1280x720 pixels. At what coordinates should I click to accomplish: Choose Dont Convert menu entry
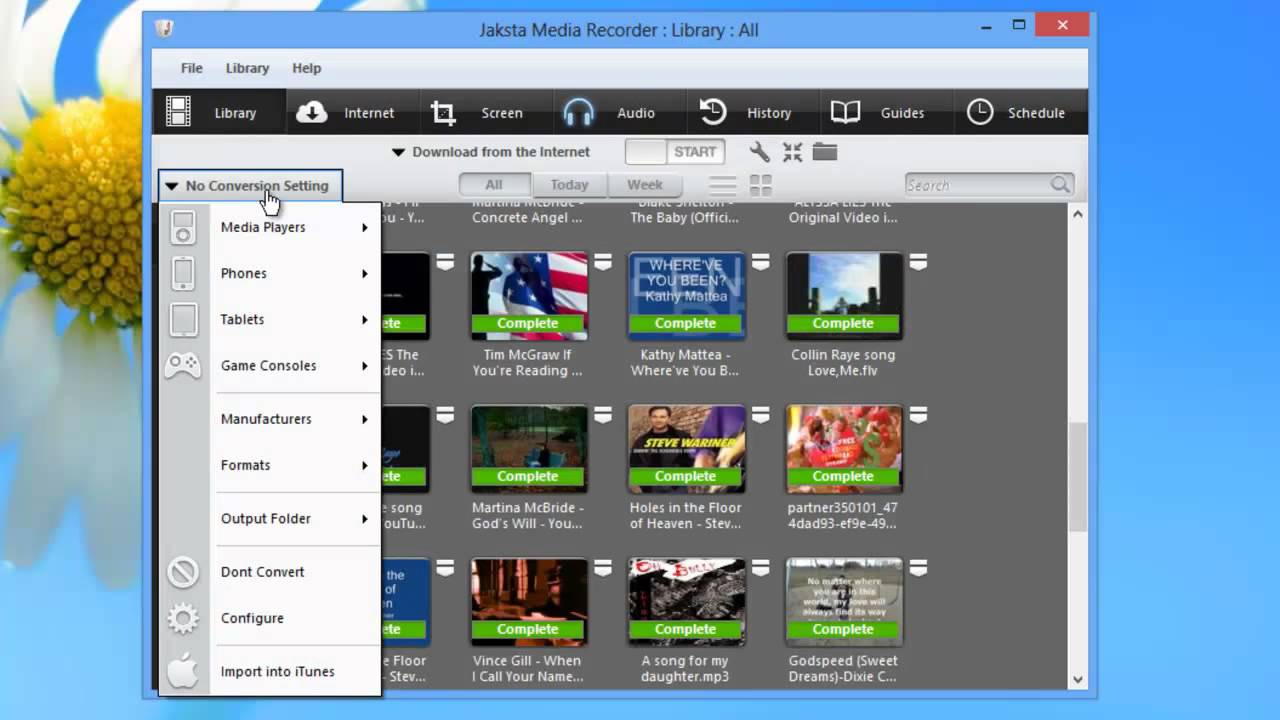pos(262,572)
